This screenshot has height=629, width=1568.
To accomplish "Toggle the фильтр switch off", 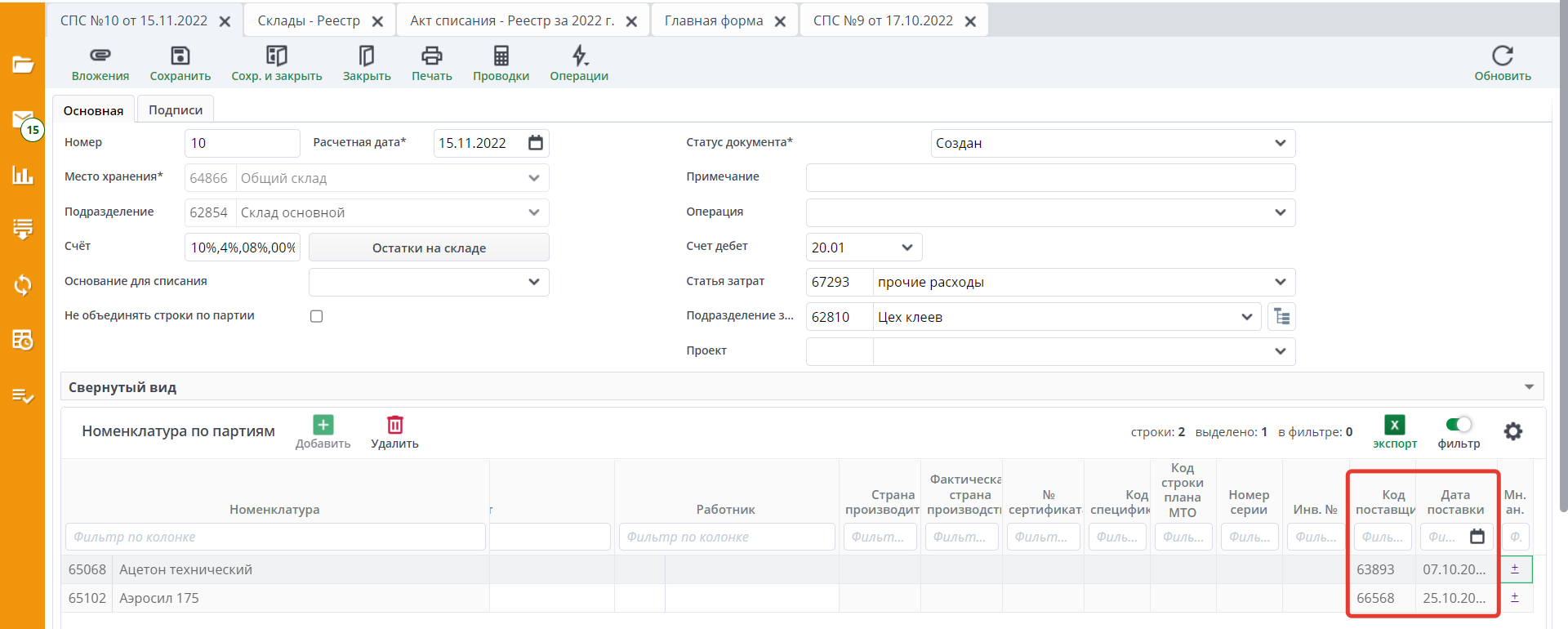I will (x=1458, y=424).
